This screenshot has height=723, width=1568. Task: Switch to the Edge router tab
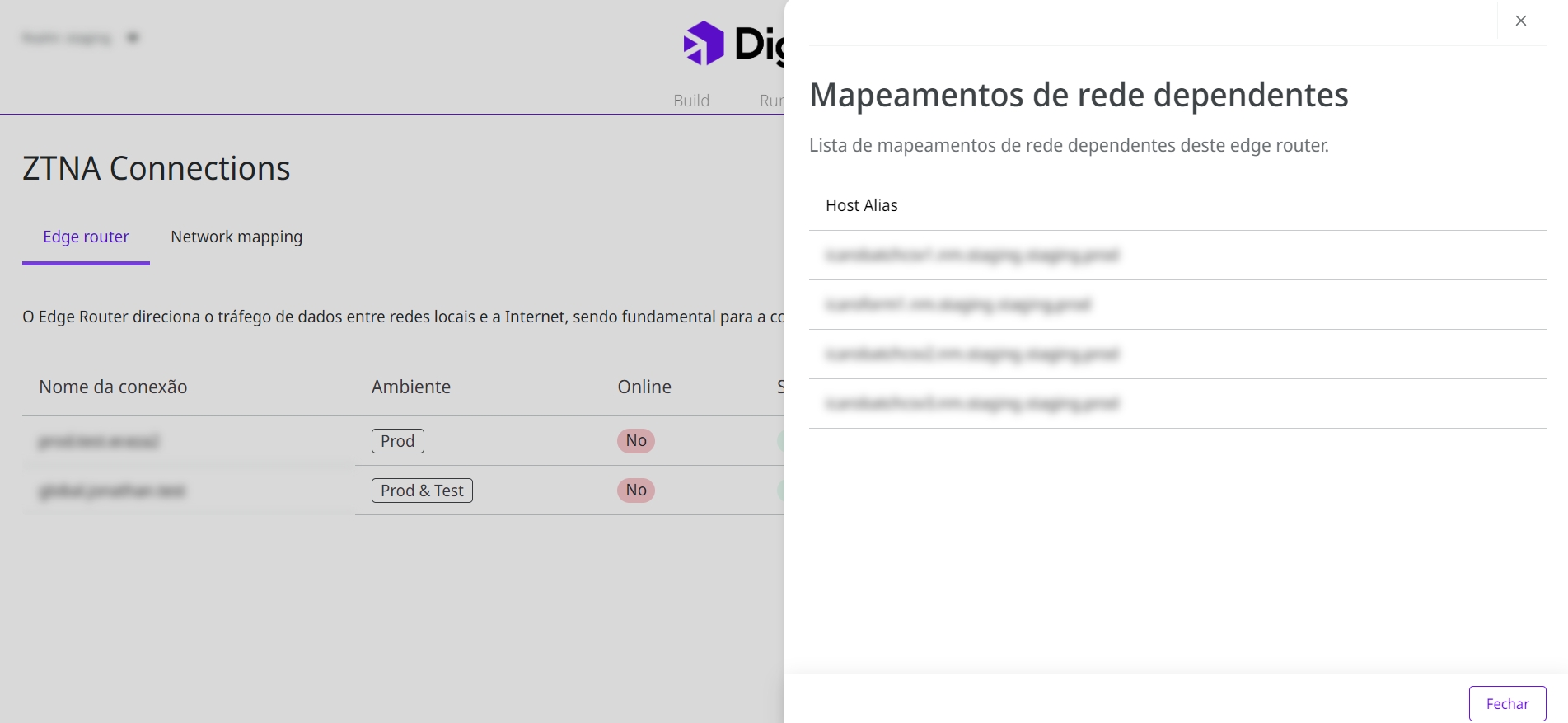(x=86, y=237)
